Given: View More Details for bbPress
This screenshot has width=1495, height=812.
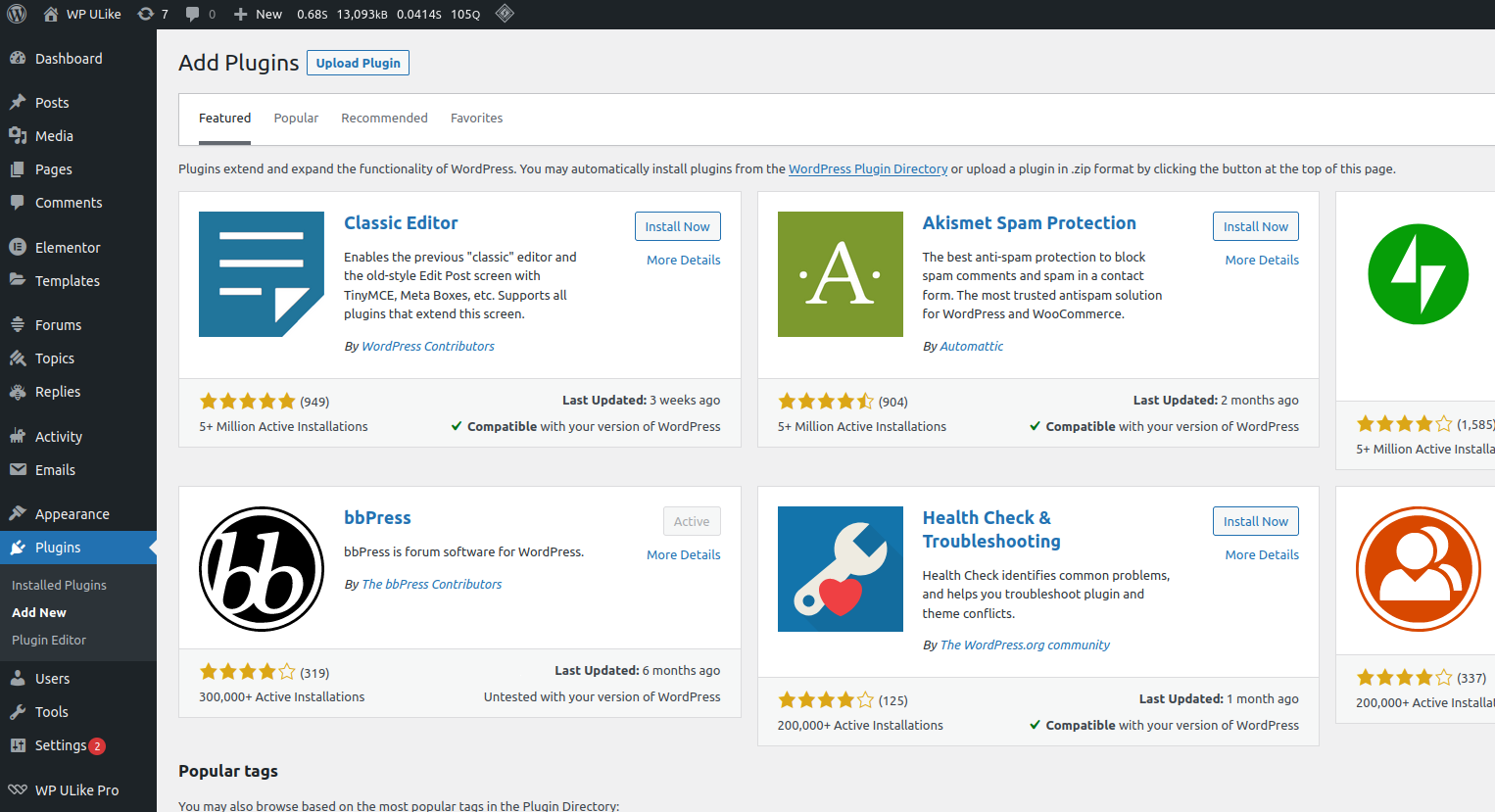Looking at the screenshot, I should point(684,554).
